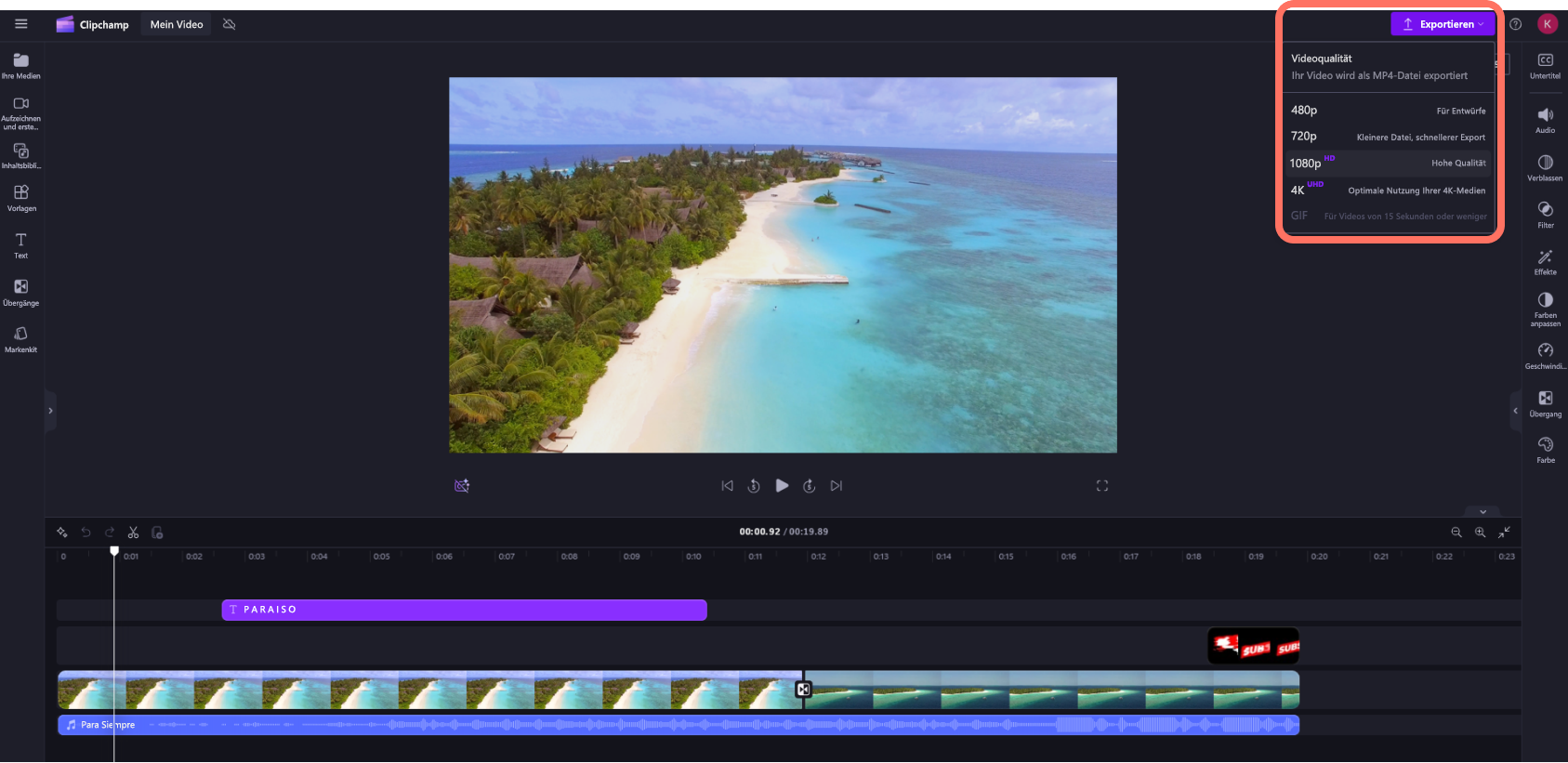Collapse the timeline with chevron
The height and width of the screenshot is (763, 1568).
[x=1482, y=511]
